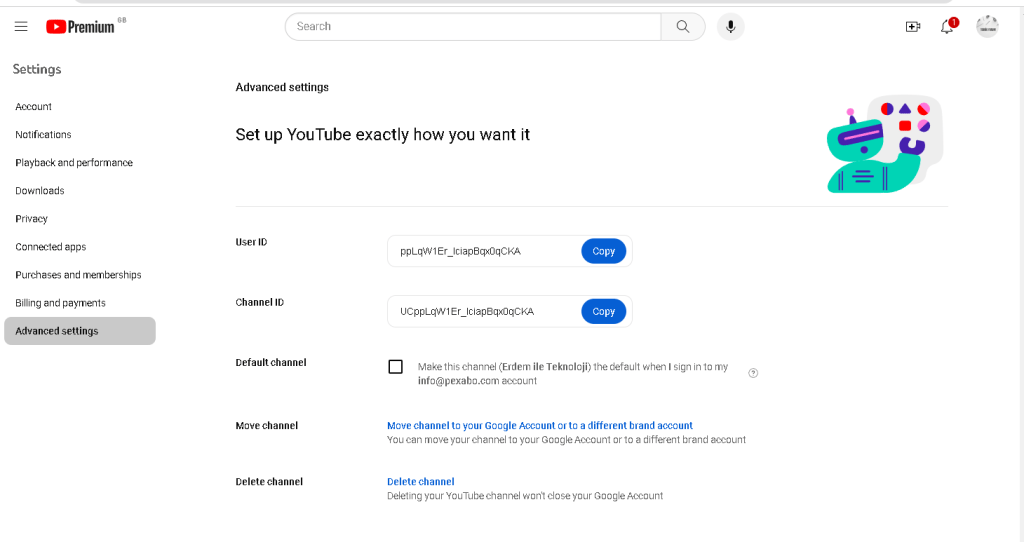Follow Move channel to Google Account link
This screenshot has height=542, width=1024.
click(x=539, y=426)
